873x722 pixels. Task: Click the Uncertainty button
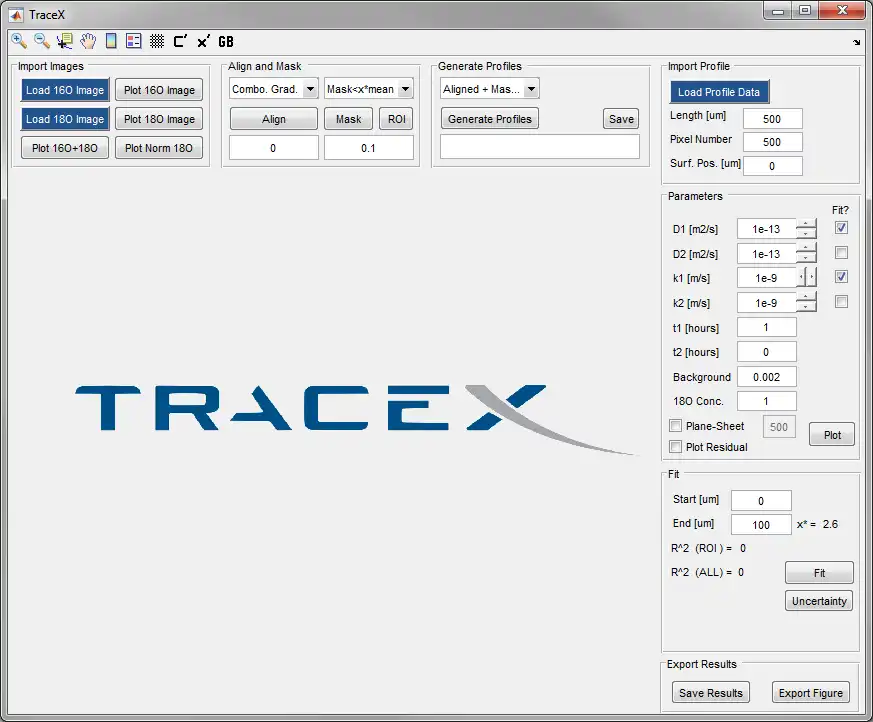819,601
